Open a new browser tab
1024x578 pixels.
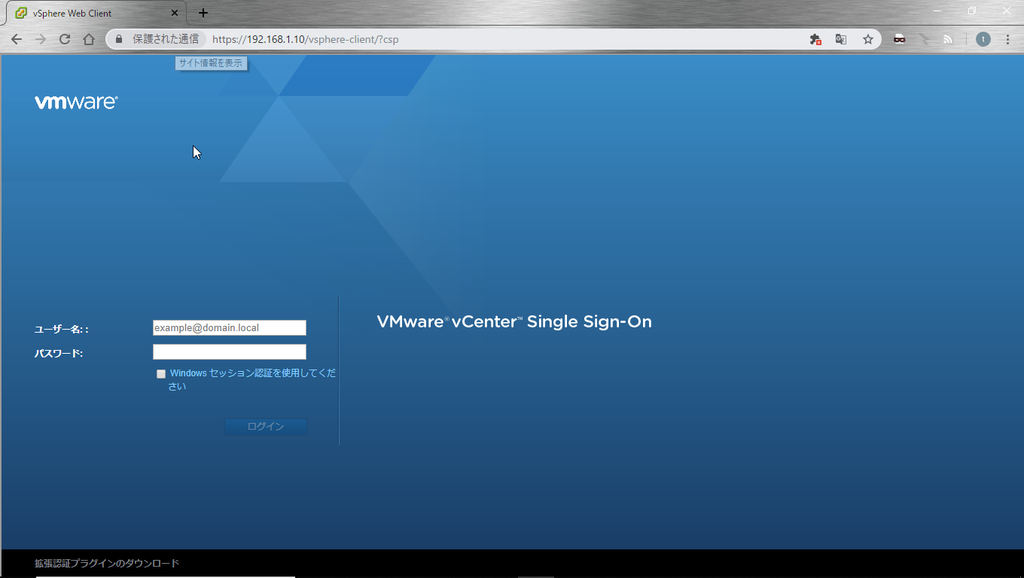click(203, 13)
